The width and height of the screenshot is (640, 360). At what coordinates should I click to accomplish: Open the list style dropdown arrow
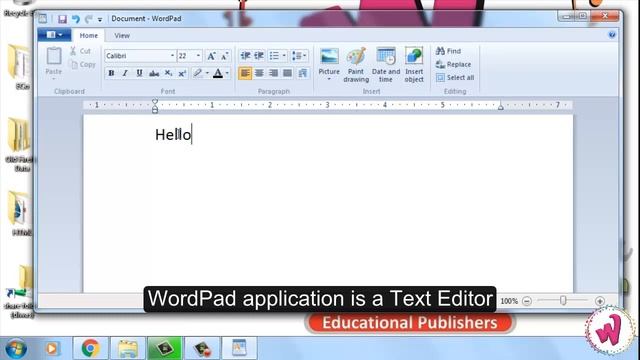[284, 56]
